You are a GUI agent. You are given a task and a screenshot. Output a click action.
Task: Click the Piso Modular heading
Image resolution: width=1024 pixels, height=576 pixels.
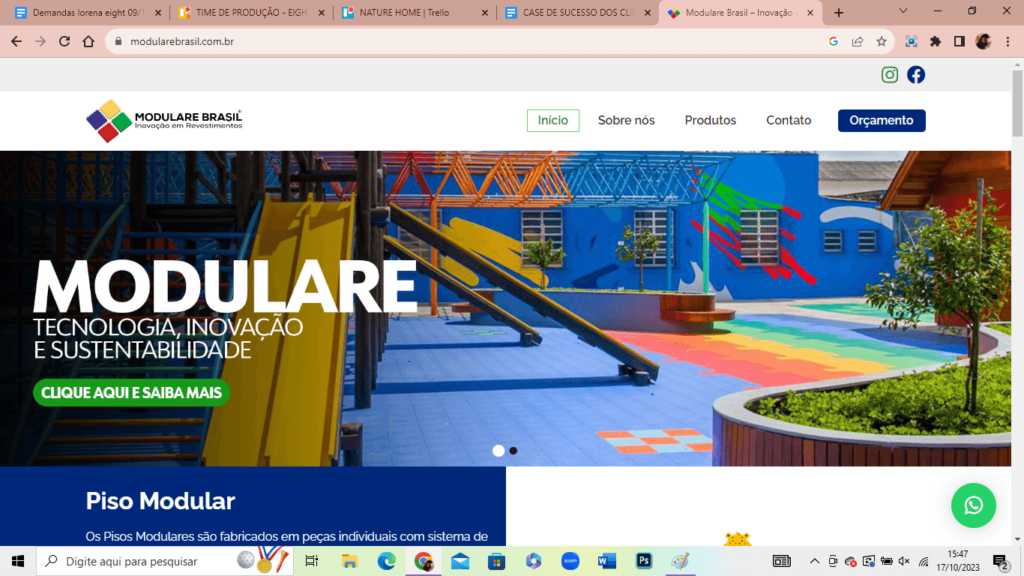pyautogui.click(x=160, y=501)
